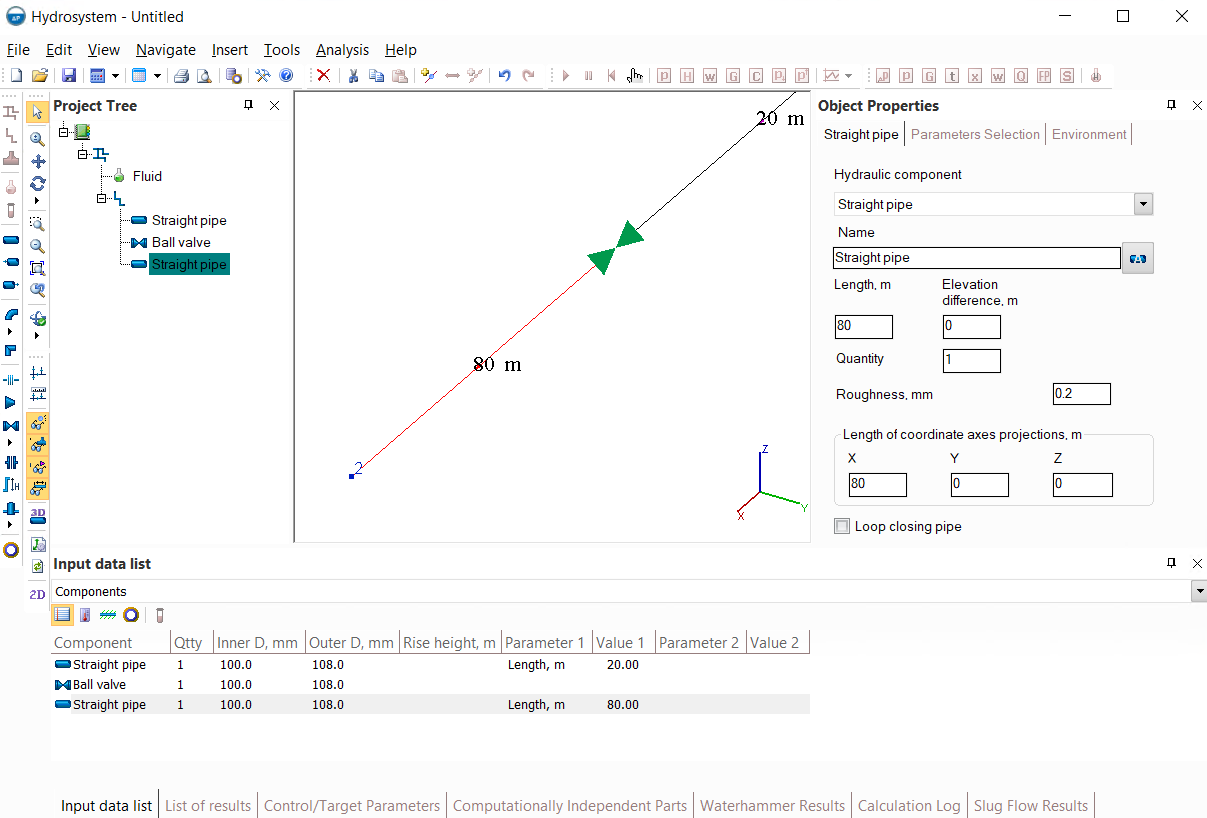This screenshot has width=1207, height=818.
Task: Switch to 2D view icon
Action: coord(38,594)
